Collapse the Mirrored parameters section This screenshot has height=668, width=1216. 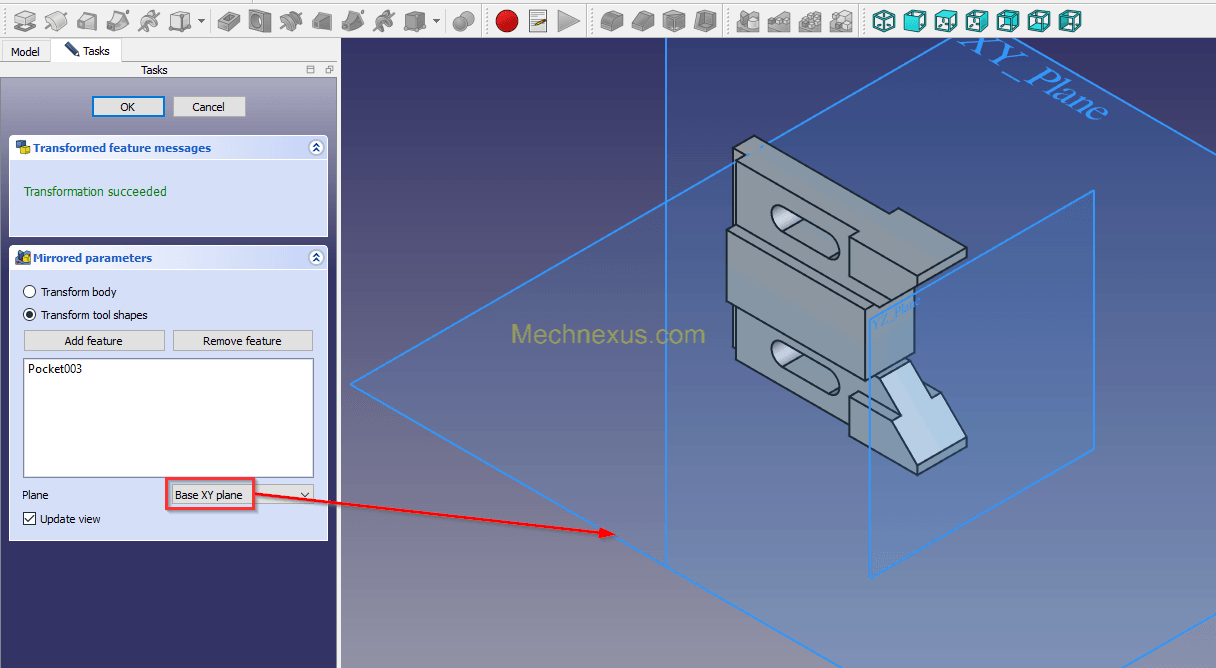tap(316, 258)
